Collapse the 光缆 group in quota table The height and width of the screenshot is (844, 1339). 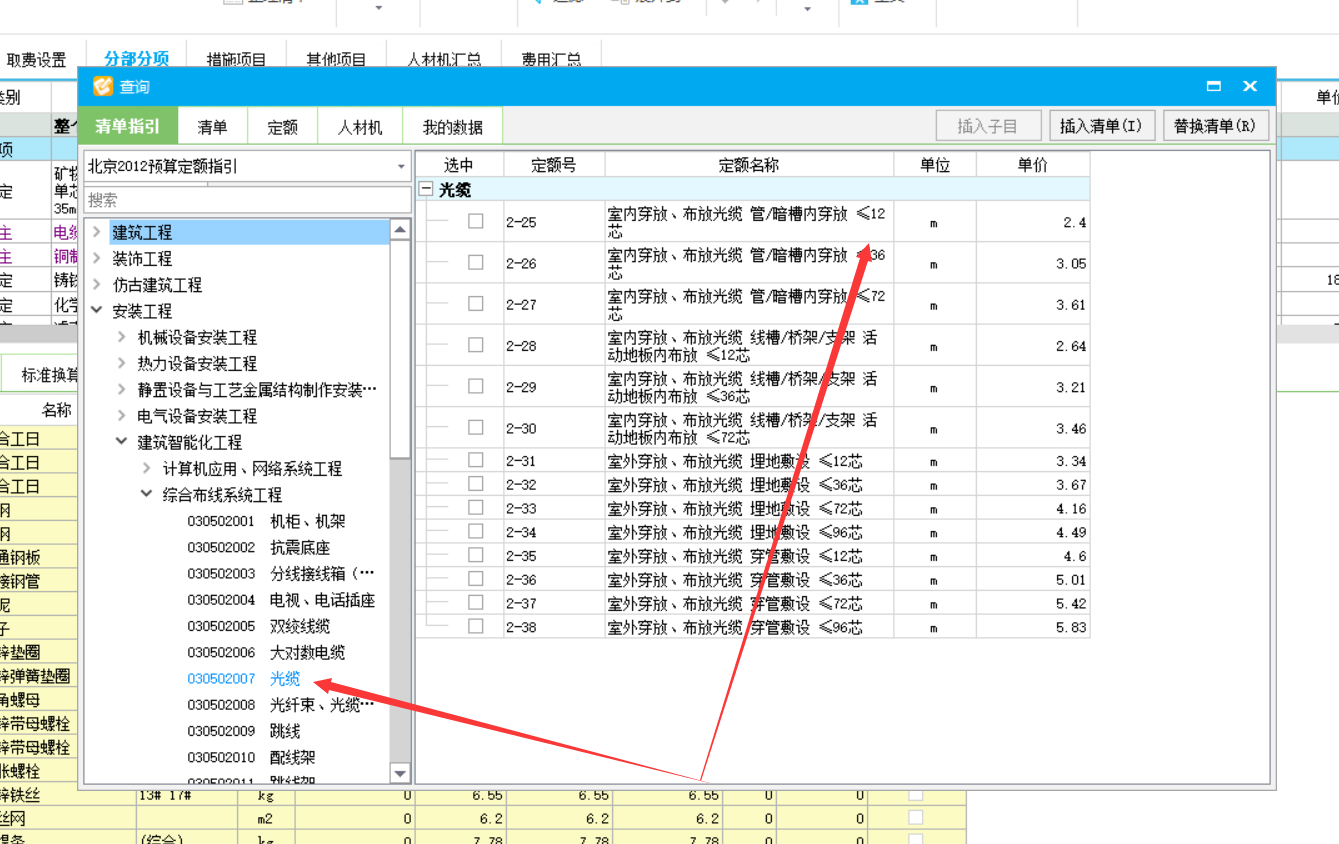tap(426, 189)
